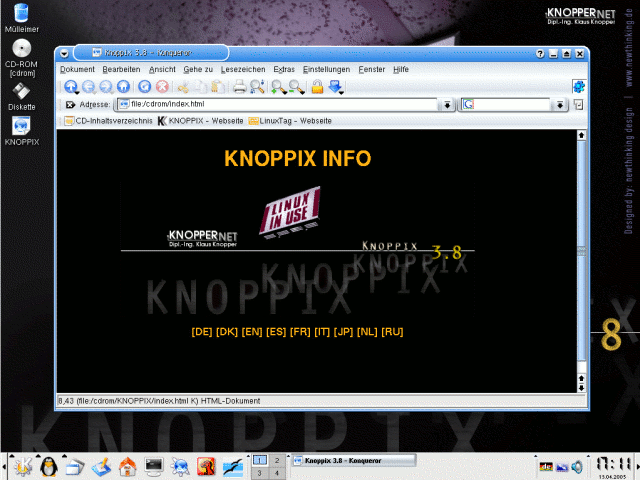Click the button right of the search field
Viewport: 640px width, 480px height.
[x=578, y=105]
